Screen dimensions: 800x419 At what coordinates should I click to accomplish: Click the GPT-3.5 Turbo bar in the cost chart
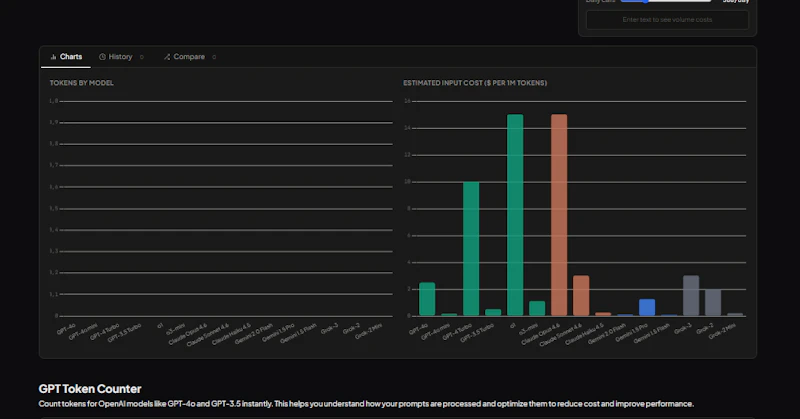pyautogui.click(x=493, y=312)
